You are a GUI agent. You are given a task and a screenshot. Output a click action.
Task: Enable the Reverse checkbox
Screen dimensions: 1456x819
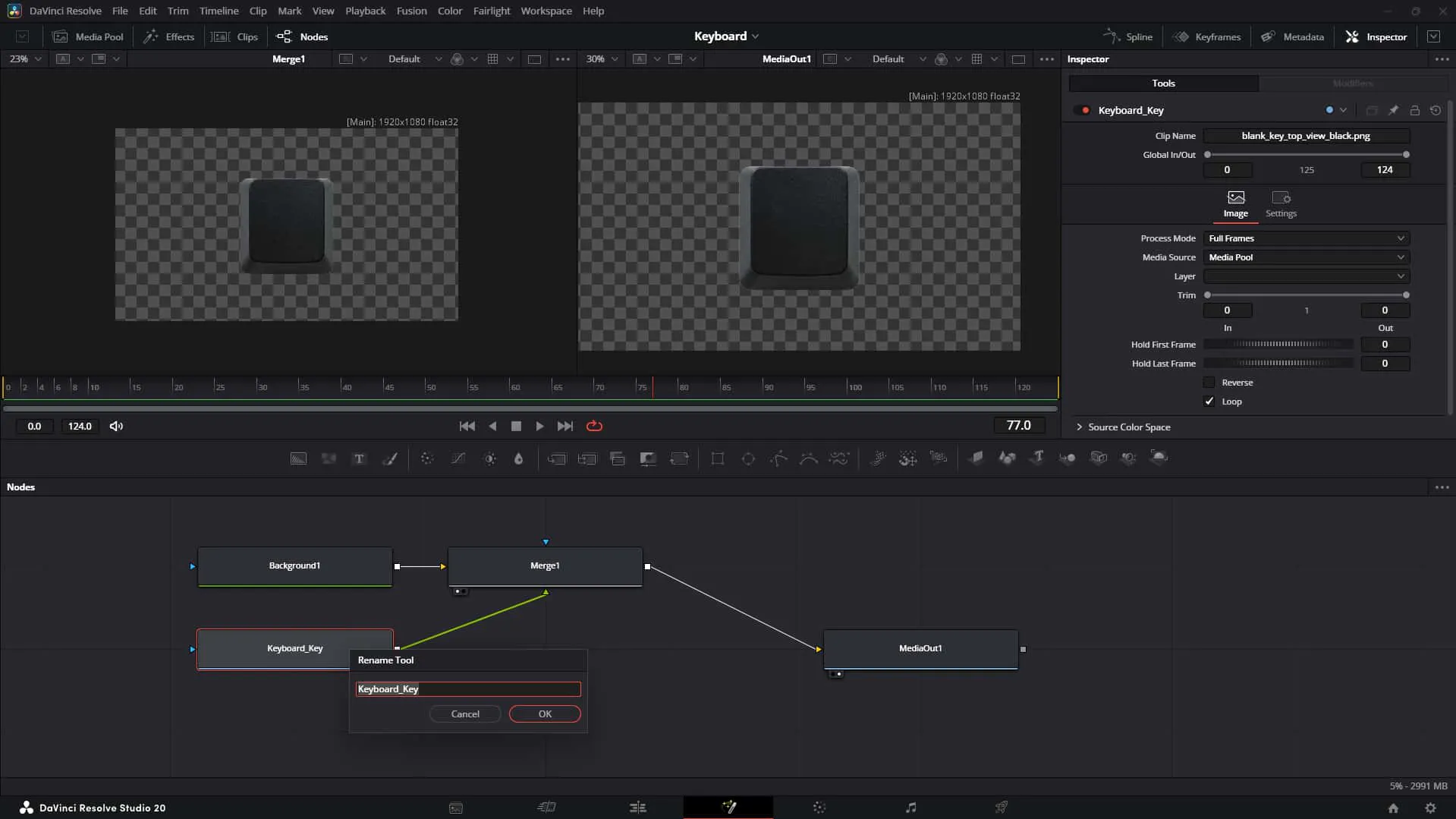click(x=1209, y=383)
